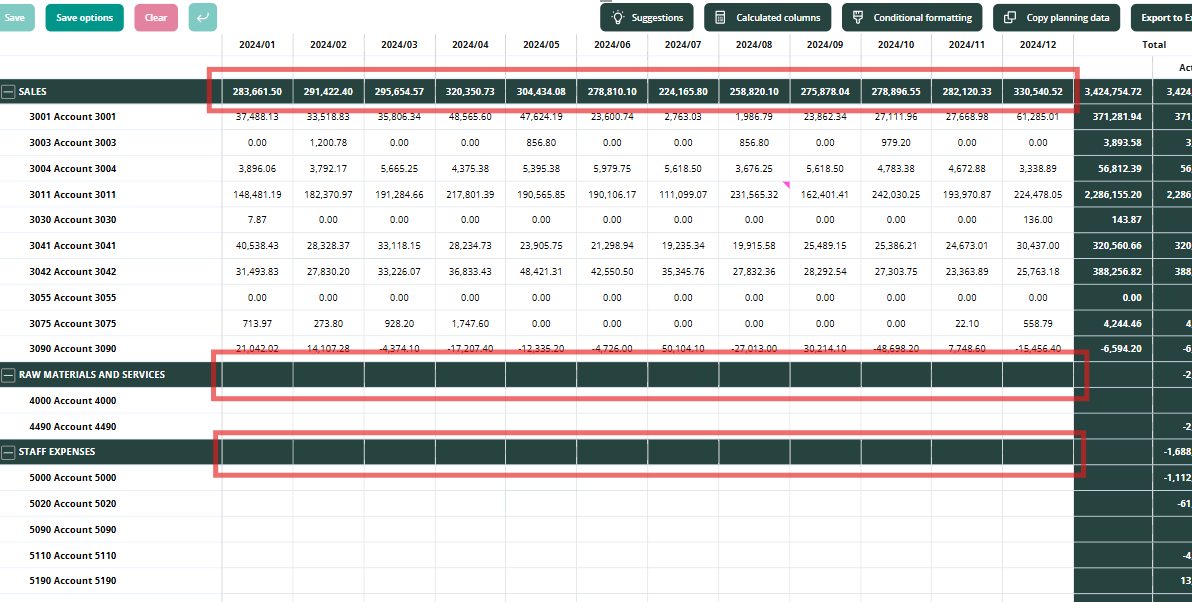Click the Conditional formatting brush icon
1192x602 pixels.
coord(858,17)
